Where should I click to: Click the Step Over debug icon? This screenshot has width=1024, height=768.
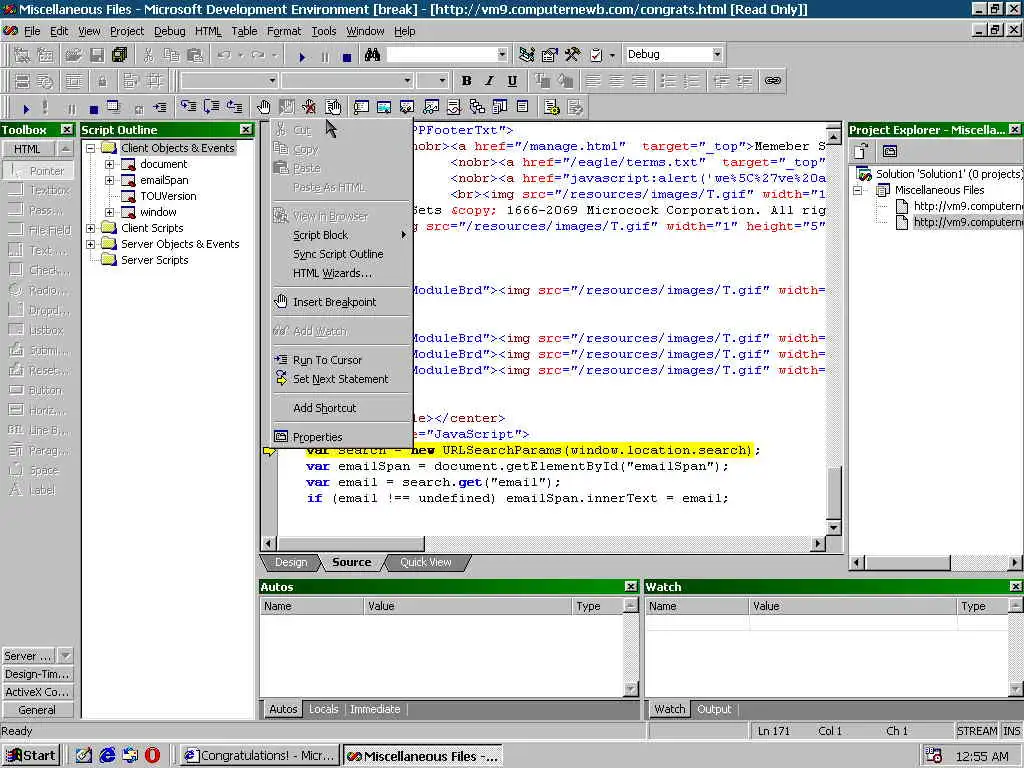coord(211,106)
